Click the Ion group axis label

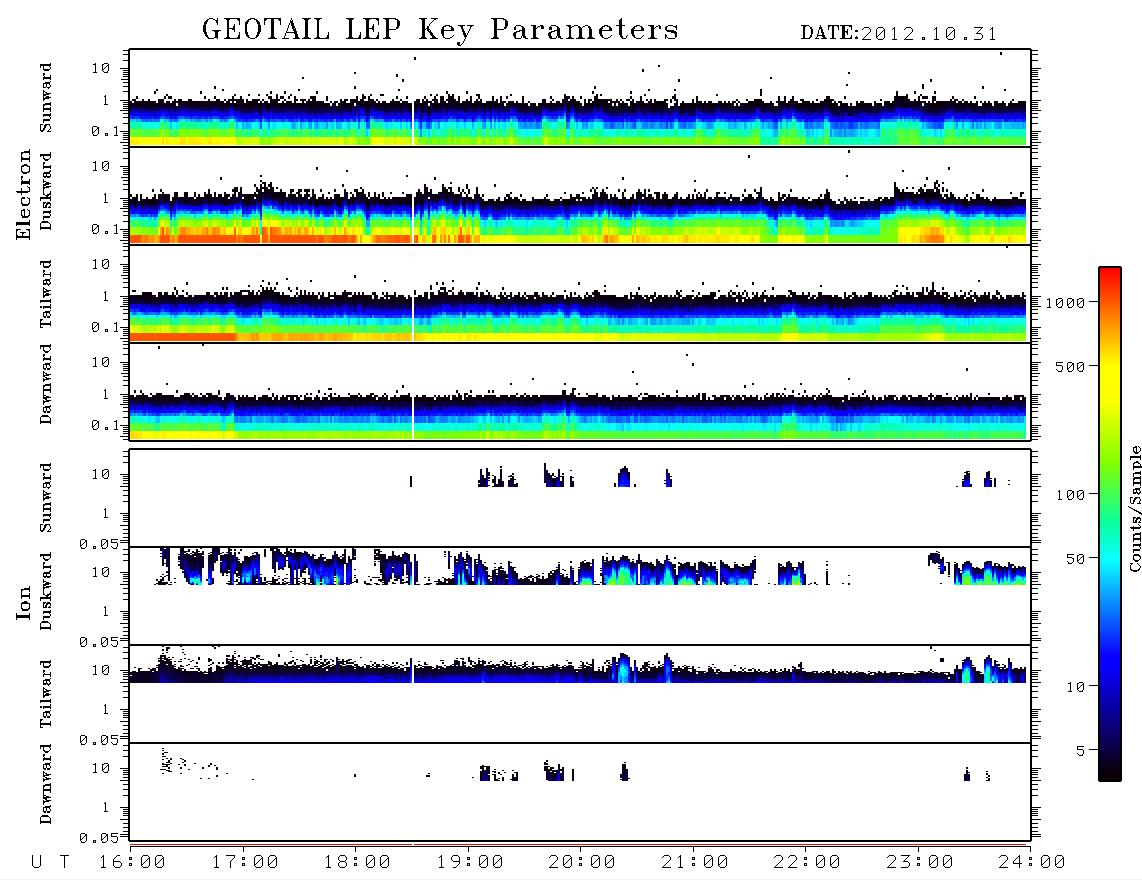[x=24, y=602]
